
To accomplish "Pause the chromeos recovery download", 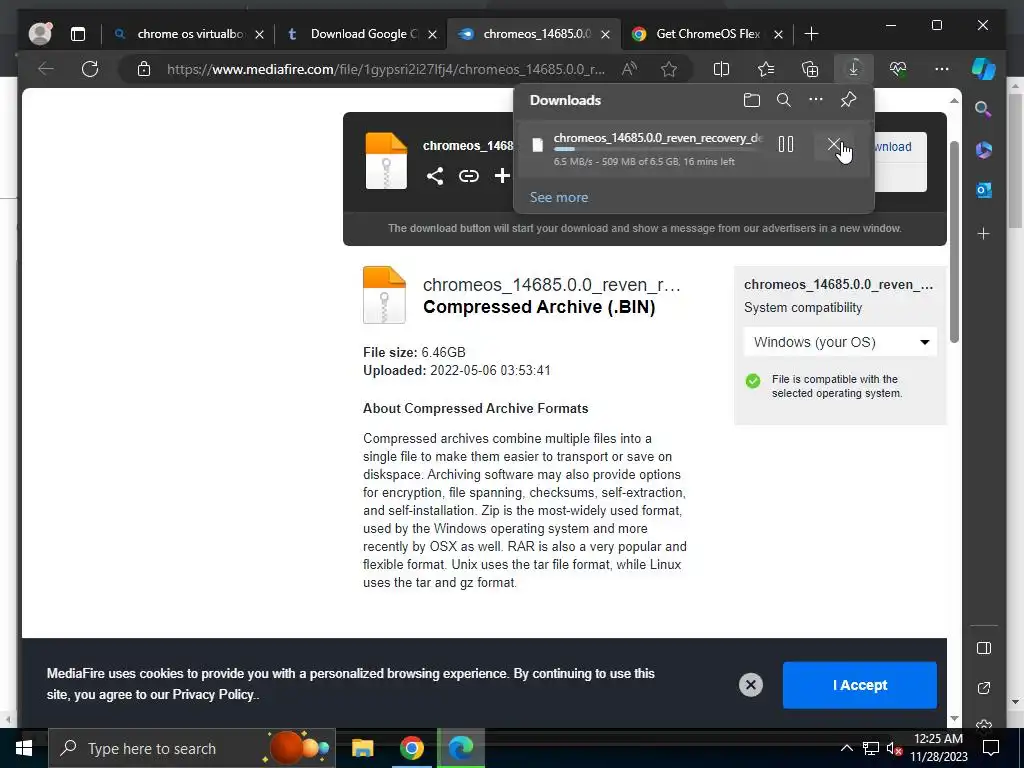I will tap(786, 144).
